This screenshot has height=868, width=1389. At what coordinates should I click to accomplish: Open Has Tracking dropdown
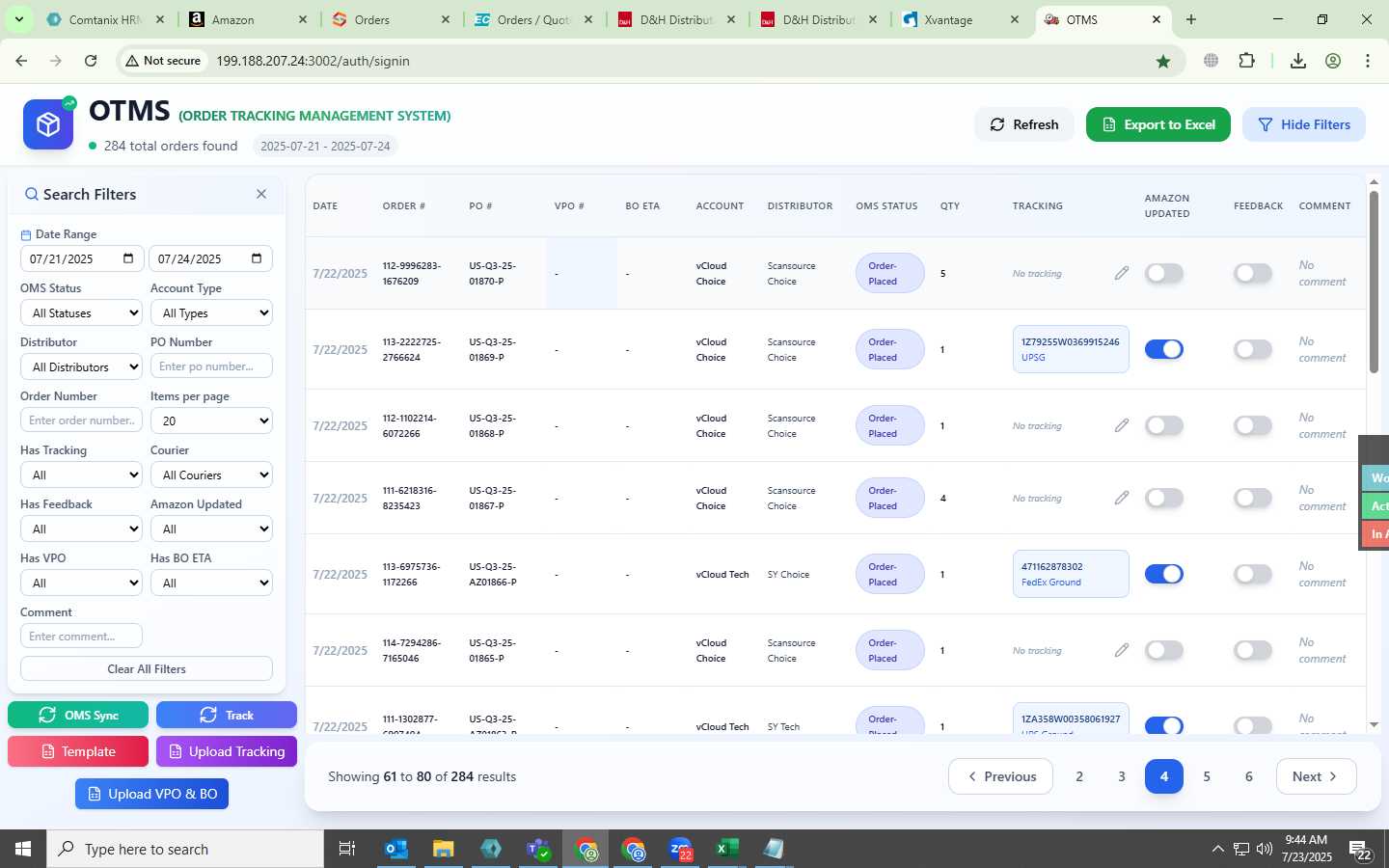(x=81, y=475)
